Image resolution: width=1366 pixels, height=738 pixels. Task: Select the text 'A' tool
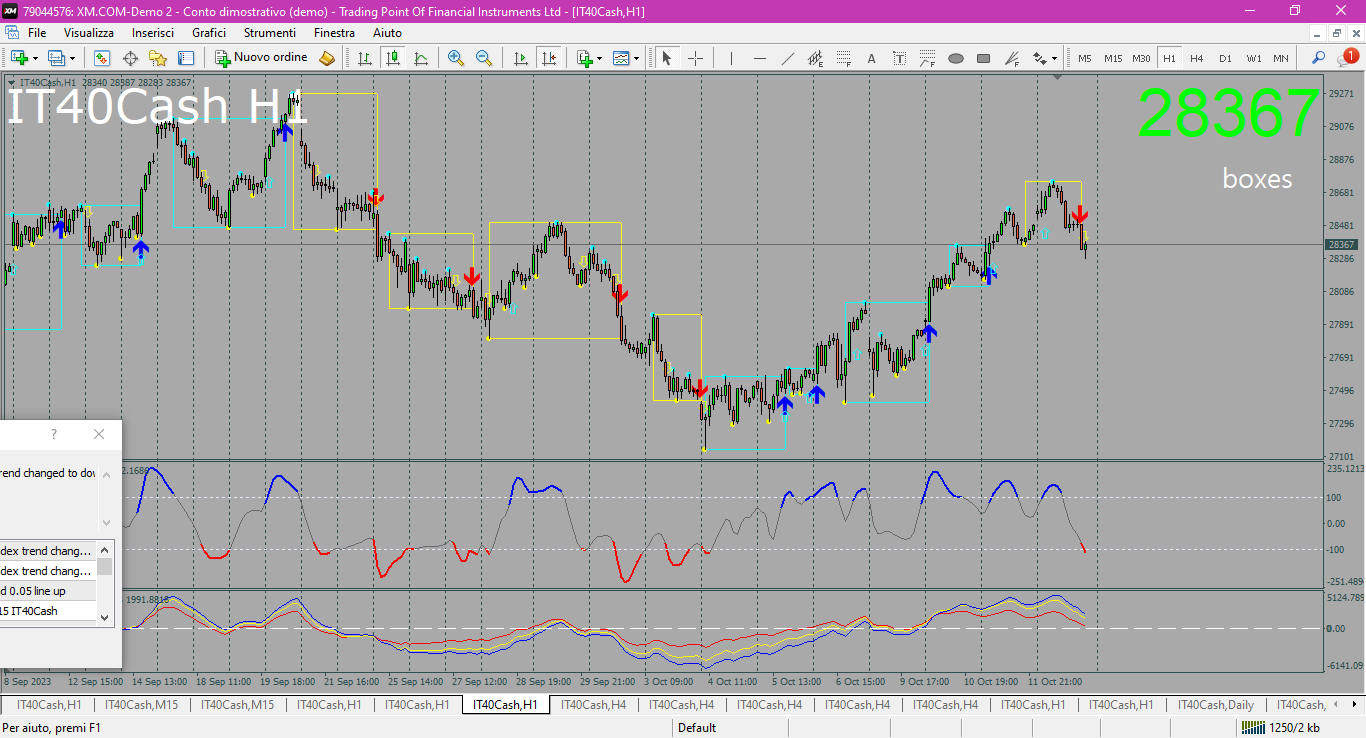click(x=871, y=58)
